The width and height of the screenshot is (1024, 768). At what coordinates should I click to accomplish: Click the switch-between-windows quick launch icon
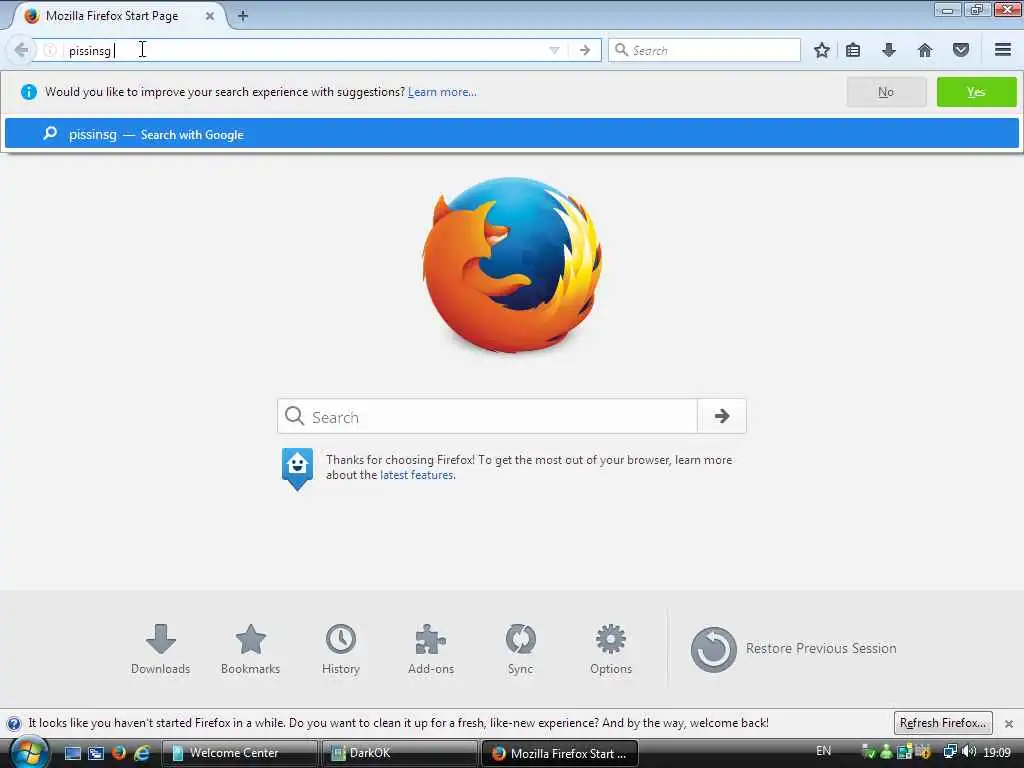(x=96, y=753)
